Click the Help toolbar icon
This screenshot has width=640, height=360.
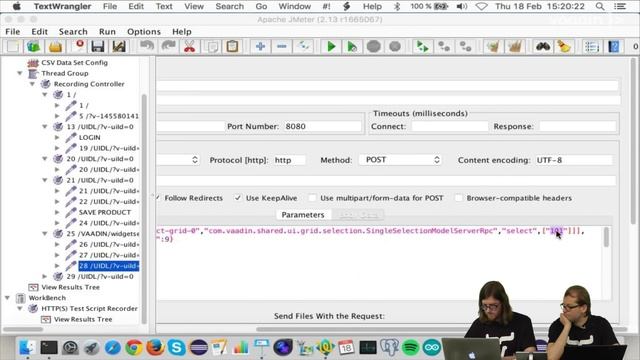tap(613, 47)
